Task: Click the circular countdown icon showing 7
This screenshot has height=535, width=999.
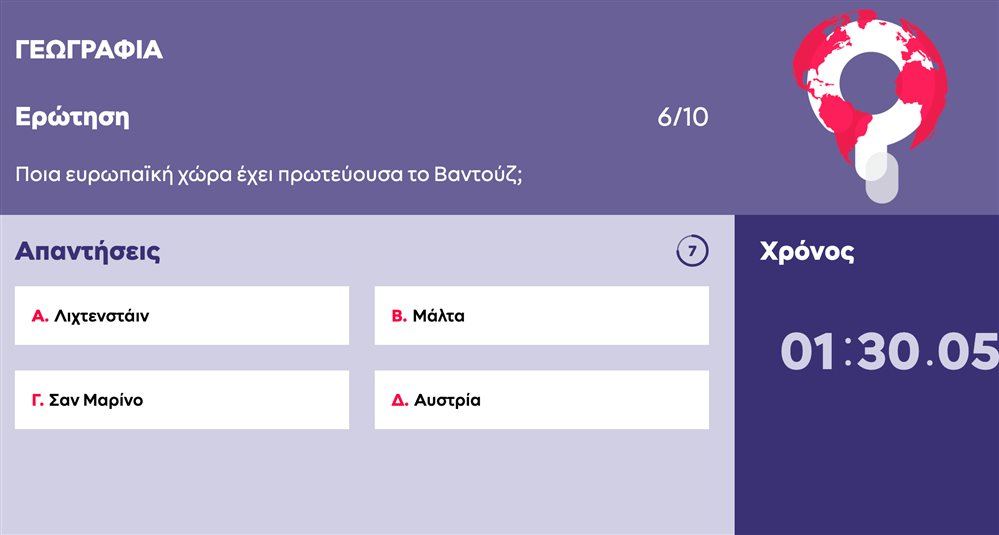Action: pyautogui.click(x=693, y=251)
